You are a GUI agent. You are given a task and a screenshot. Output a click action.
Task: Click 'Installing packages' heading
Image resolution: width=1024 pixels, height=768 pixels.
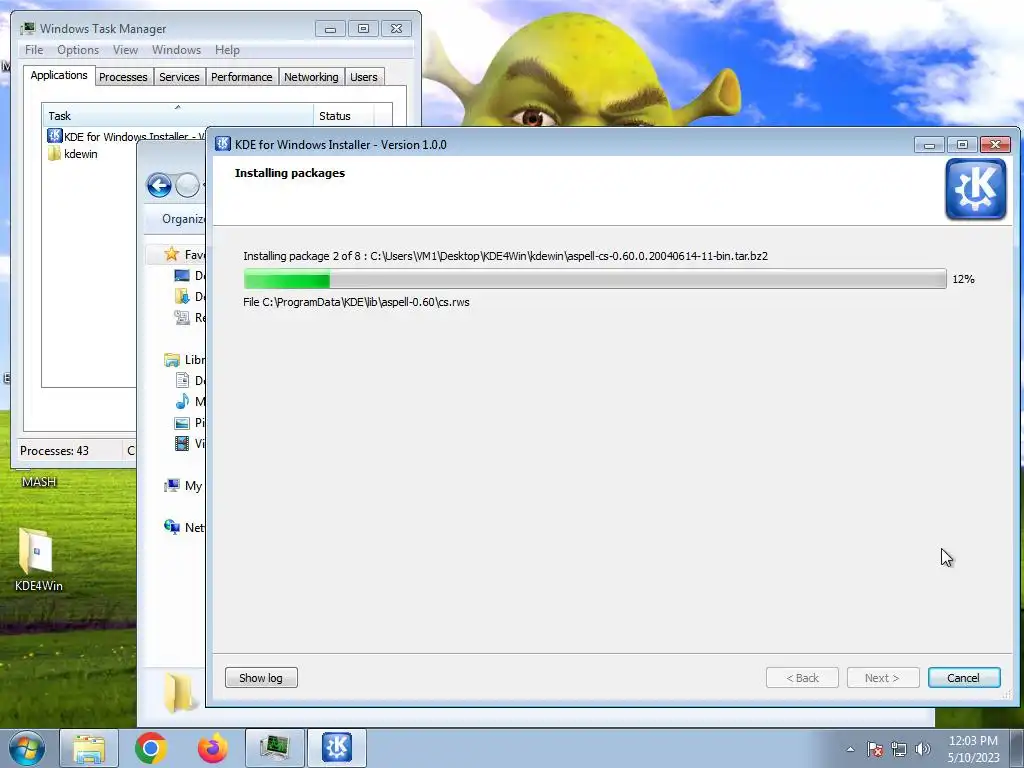[290, 173]
